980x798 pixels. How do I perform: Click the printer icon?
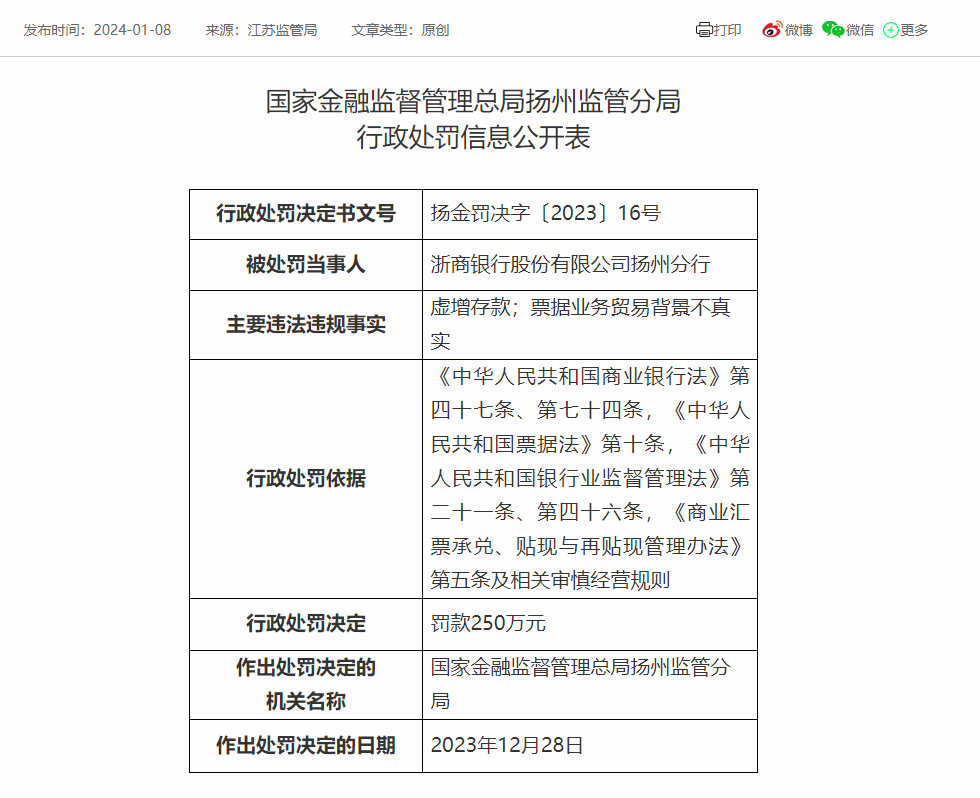point(704,29)
